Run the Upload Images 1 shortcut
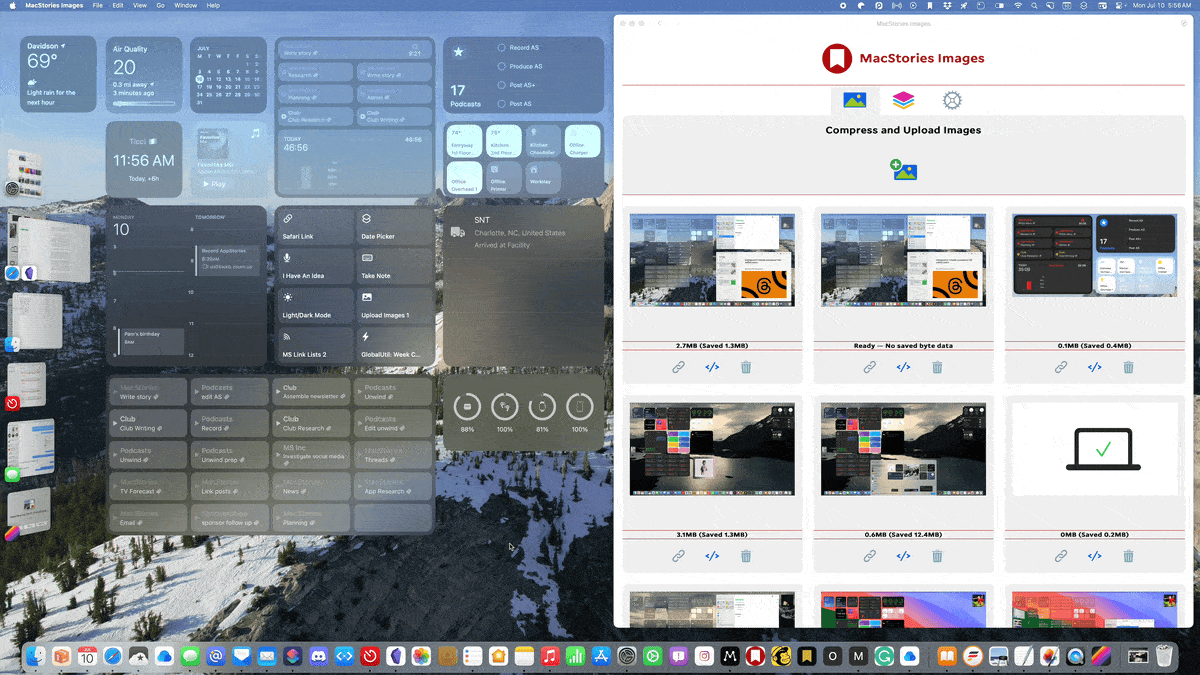Viewport: 1200px width, 675px height. (x=394, y=305)
